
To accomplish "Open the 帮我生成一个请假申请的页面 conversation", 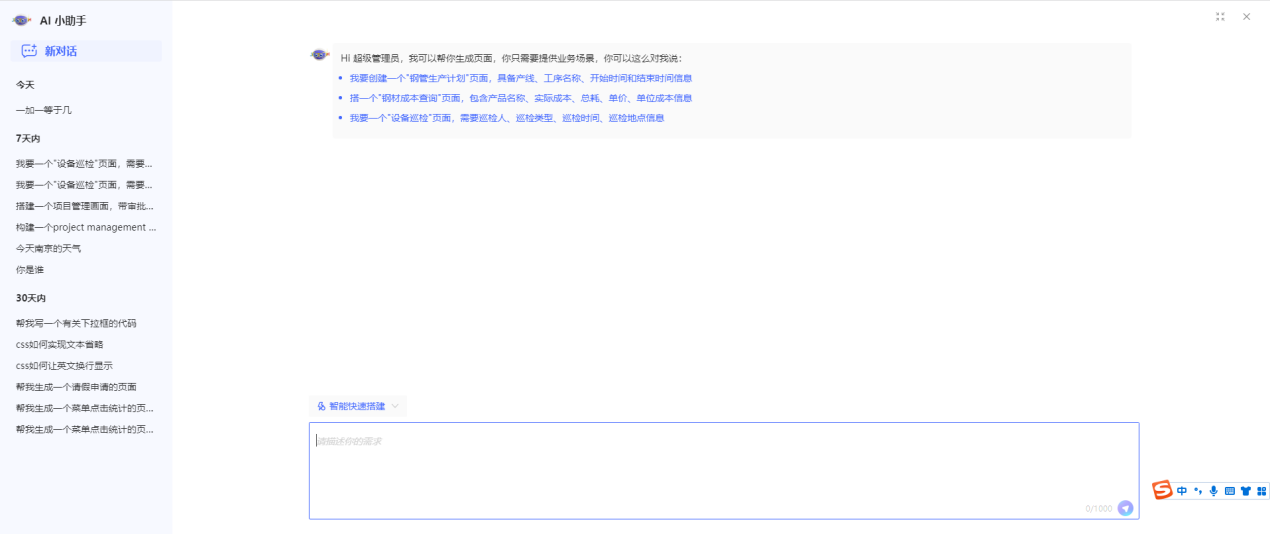I will click(76, 387).
